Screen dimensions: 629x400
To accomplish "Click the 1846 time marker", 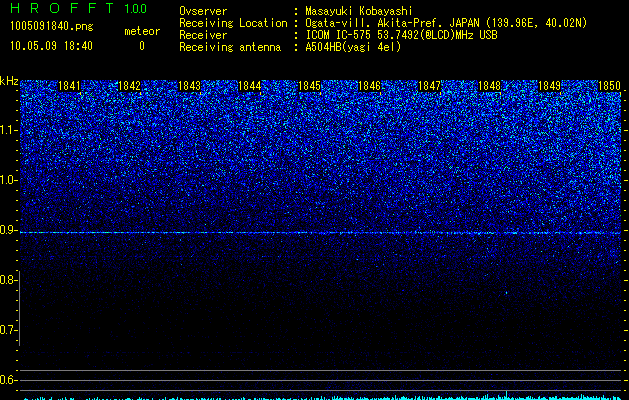I will click(369, 86).
